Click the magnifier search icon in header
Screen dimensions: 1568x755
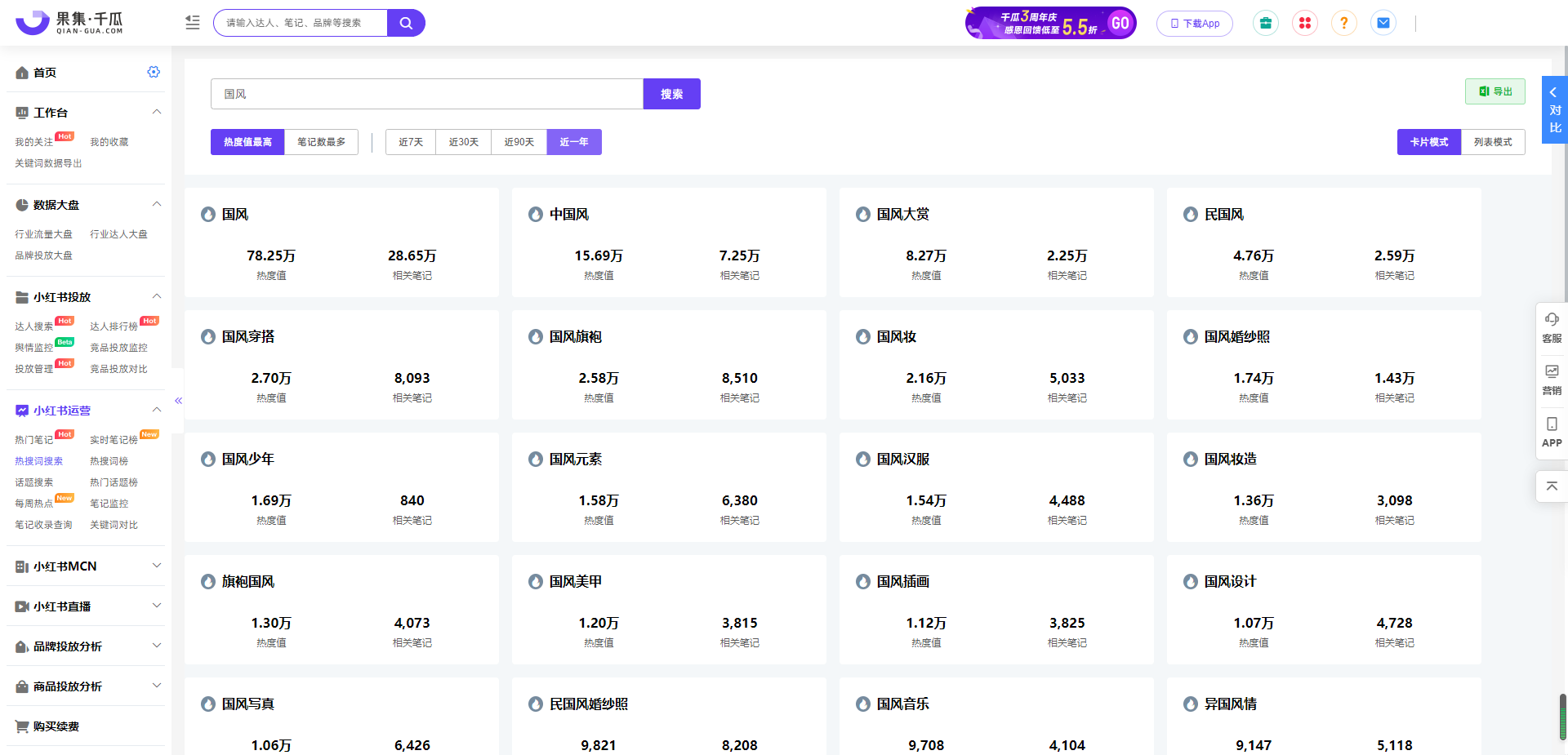[406, 23]
